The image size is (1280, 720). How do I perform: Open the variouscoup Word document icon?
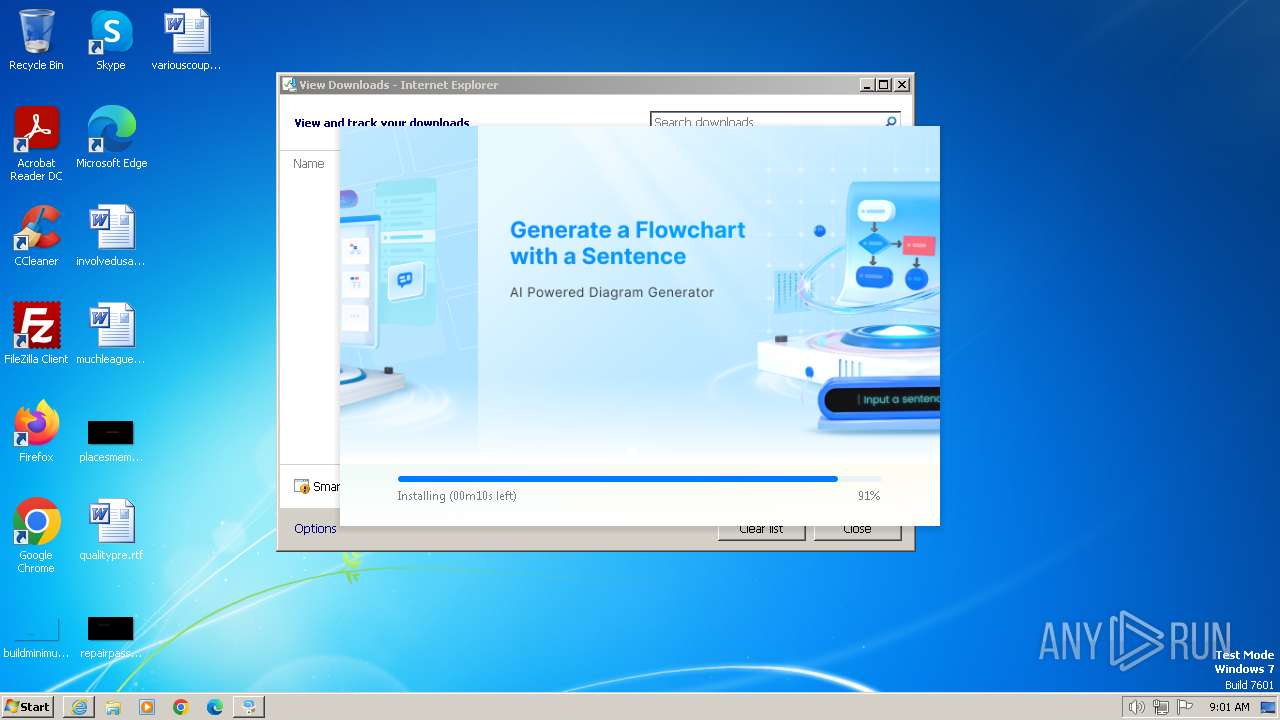tap(186, 40)
